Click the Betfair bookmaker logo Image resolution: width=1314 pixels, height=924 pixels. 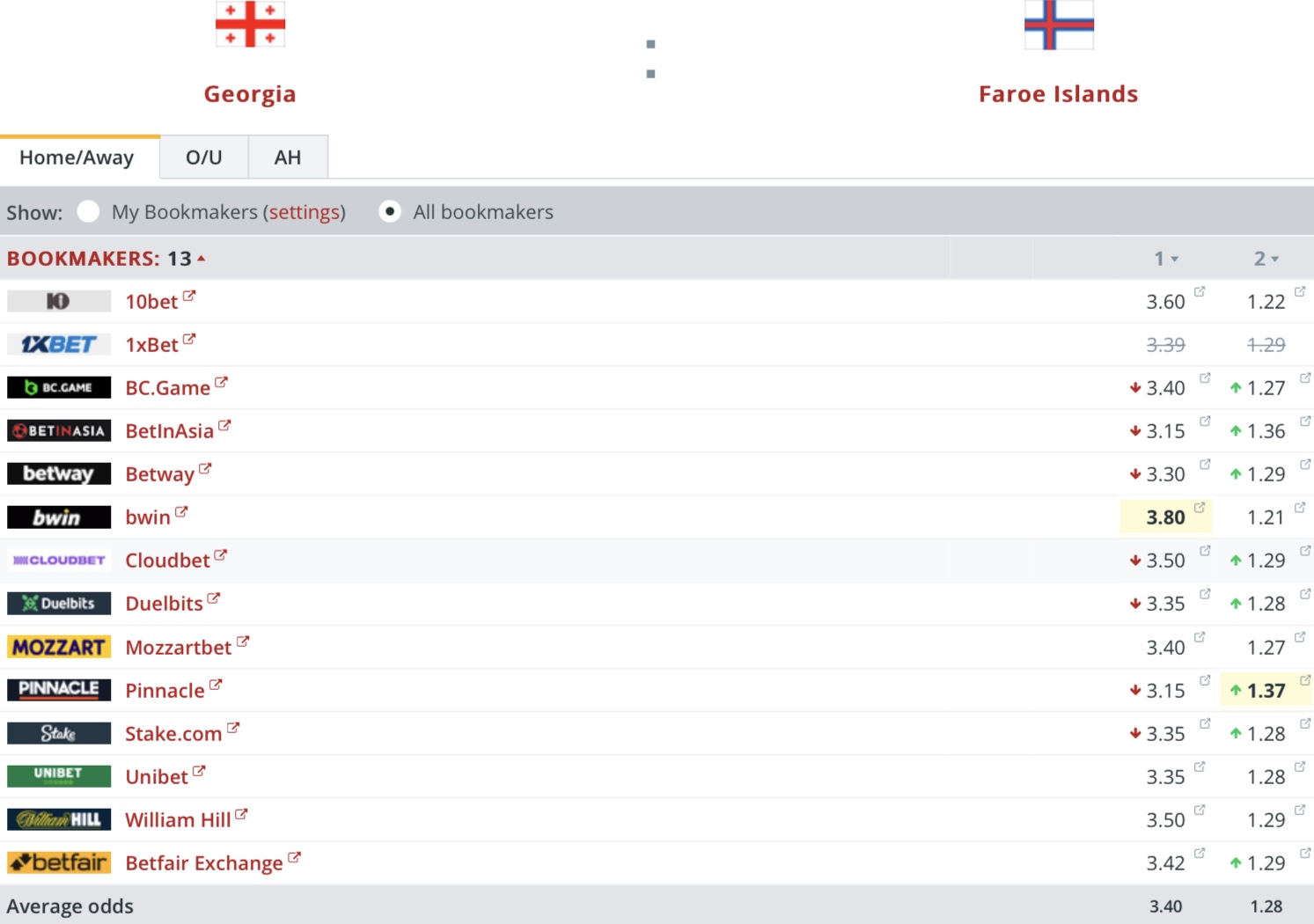pyautogui.click(x=59, y=862)
